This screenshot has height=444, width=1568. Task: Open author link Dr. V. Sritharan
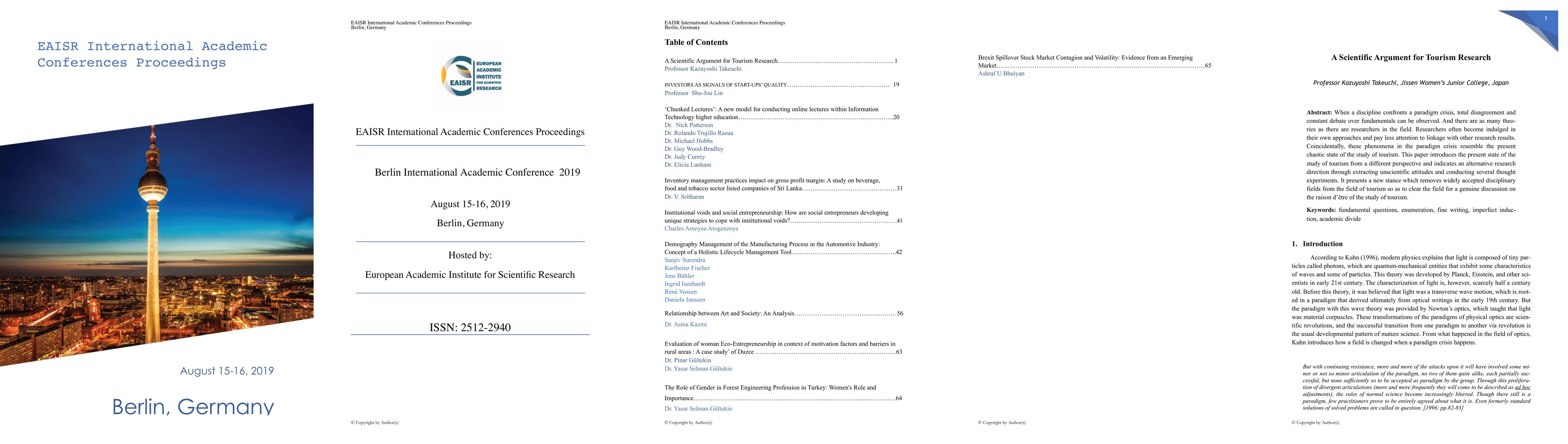pyautogui.click(x=684, y=197)
